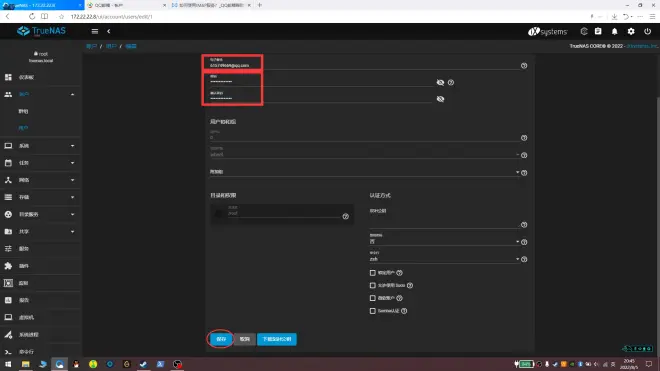Viewport: 660px width, 371px height.
Task: Enable the Samba authentication checkbox
Action: click(373, 311)
